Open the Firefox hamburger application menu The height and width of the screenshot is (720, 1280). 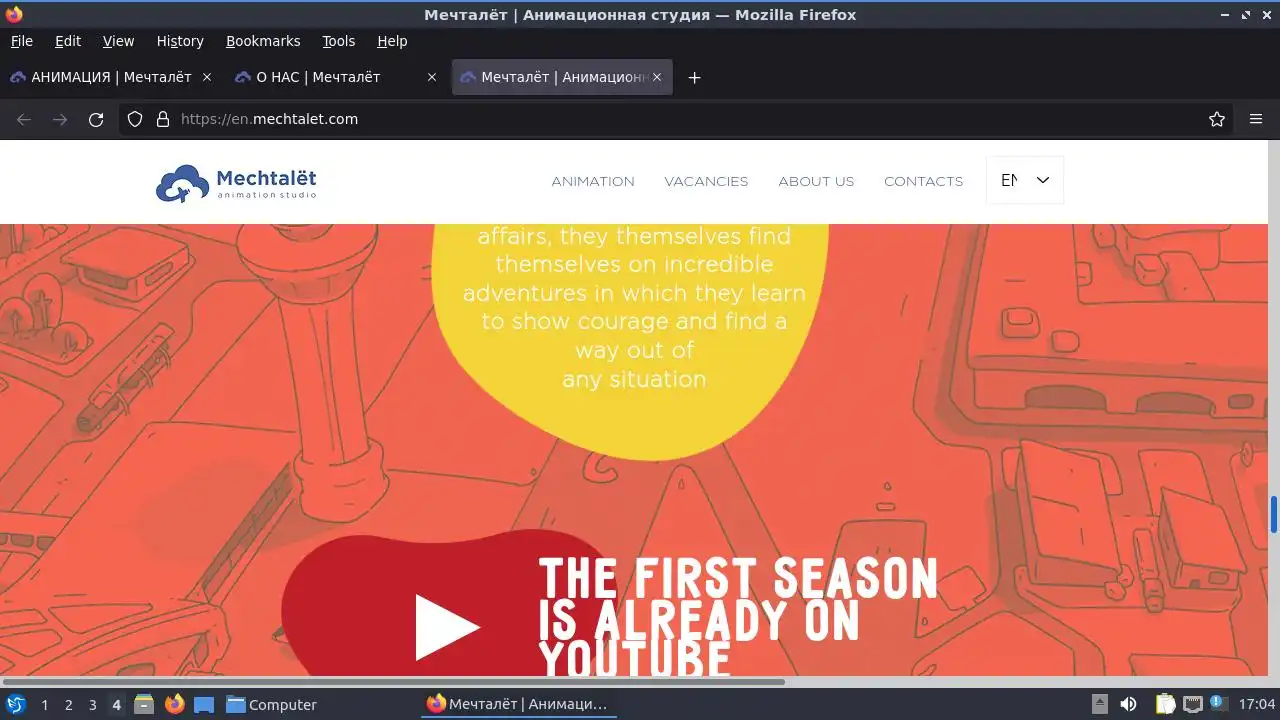tap(1256, 119)
